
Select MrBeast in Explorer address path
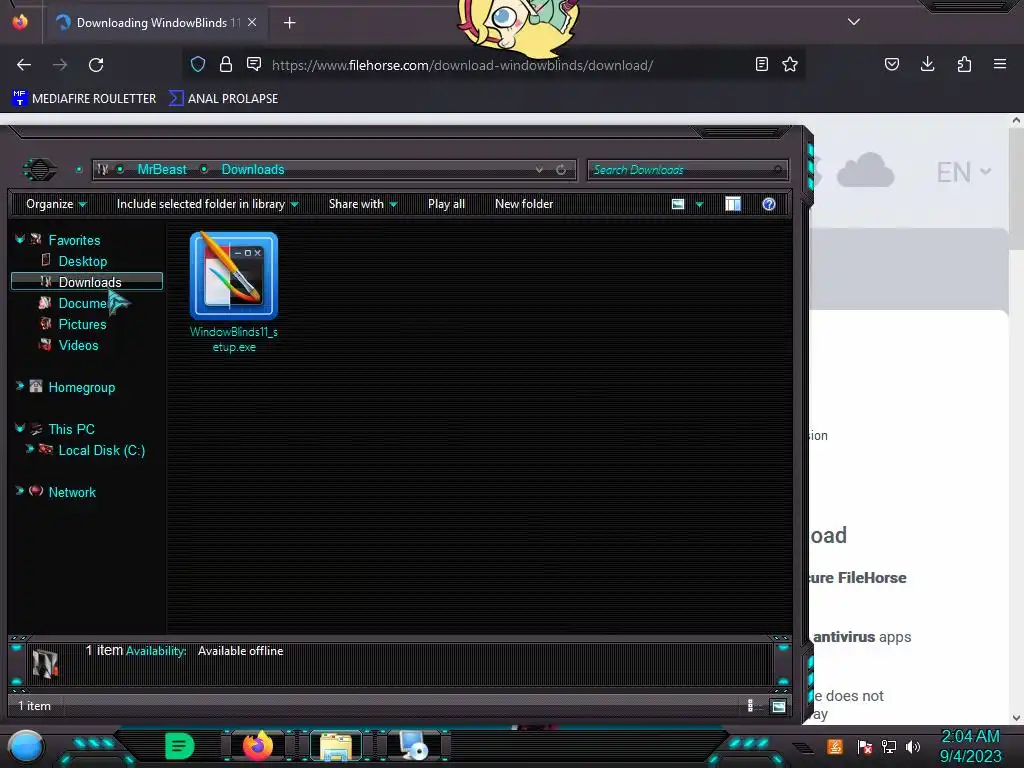pos(162,169)
